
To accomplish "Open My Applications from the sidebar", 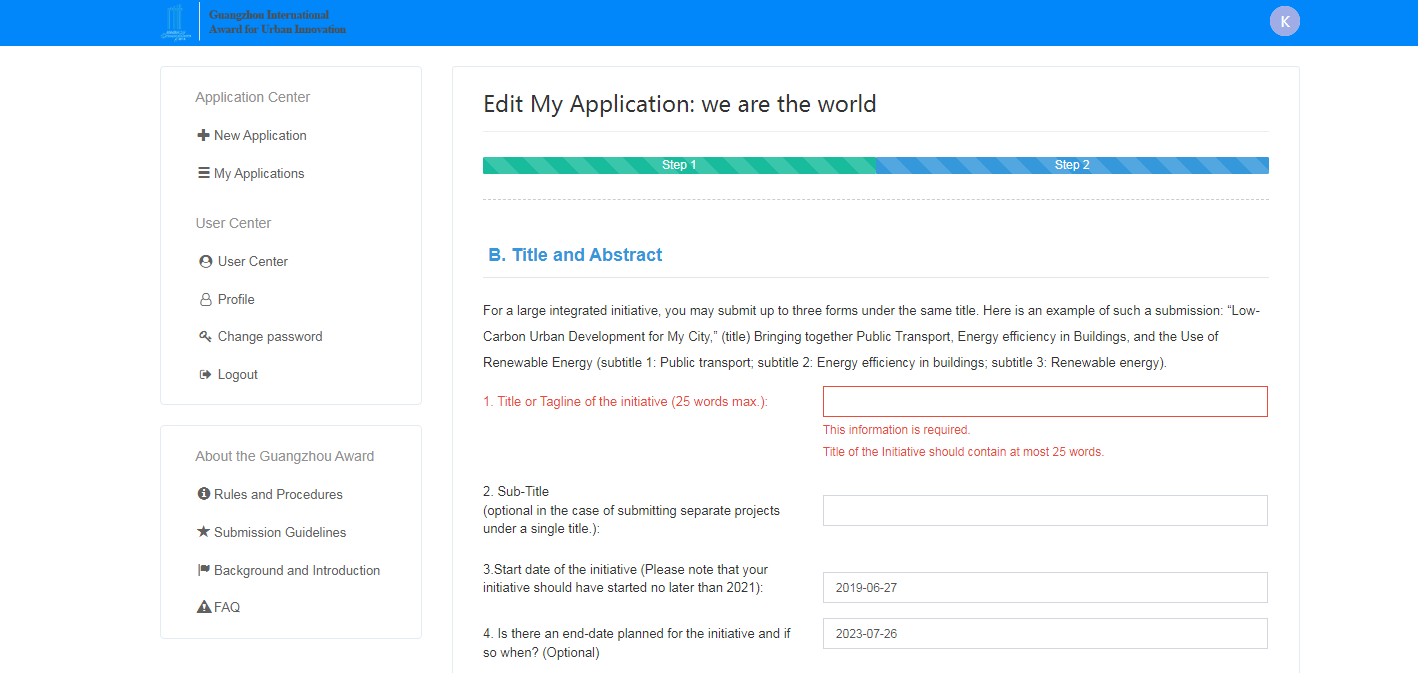I will (259, 173).
